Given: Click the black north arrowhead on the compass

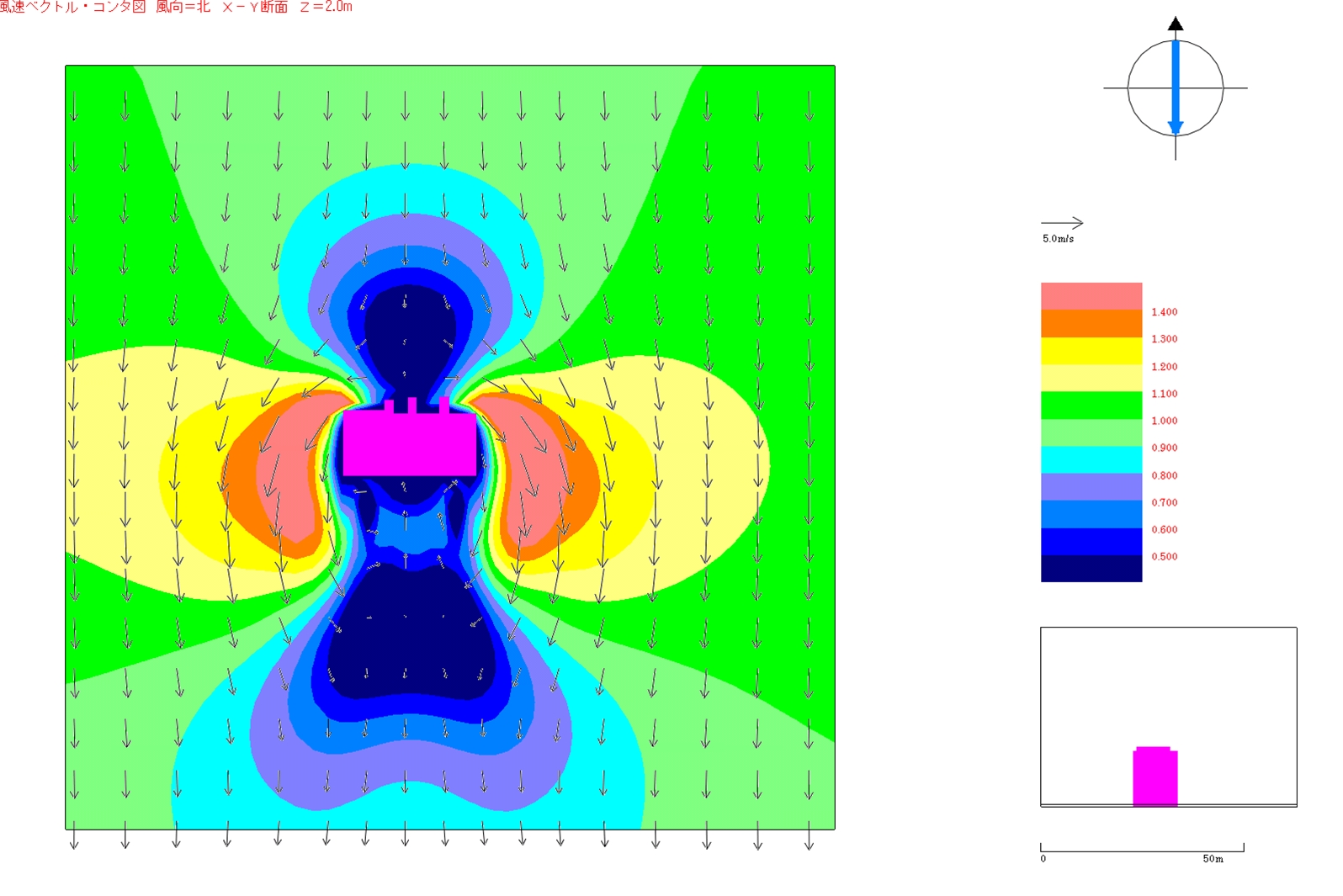Looking at the screenshot, I should pyautogui.click(x=1176, y=24).
